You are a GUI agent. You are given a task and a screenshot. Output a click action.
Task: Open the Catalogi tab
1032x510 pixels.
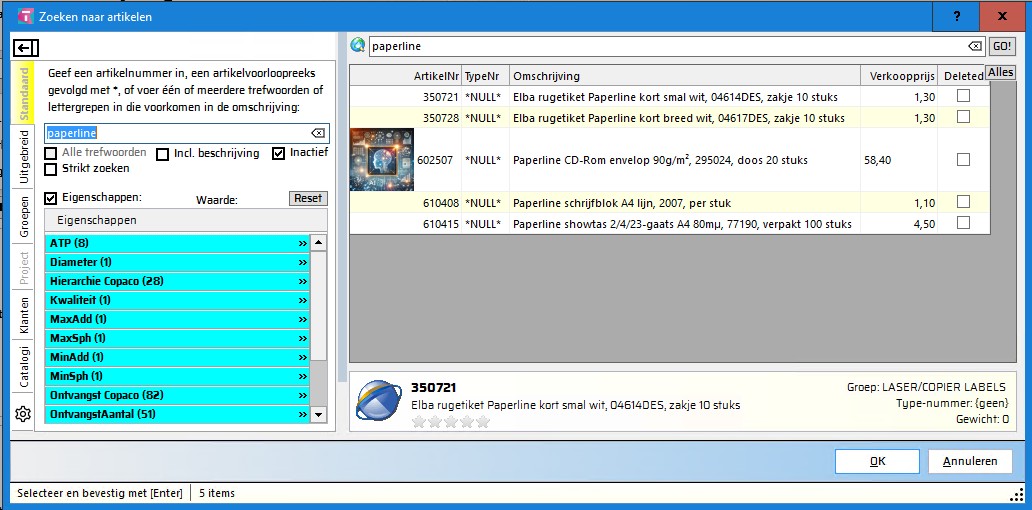click(24, 367)
